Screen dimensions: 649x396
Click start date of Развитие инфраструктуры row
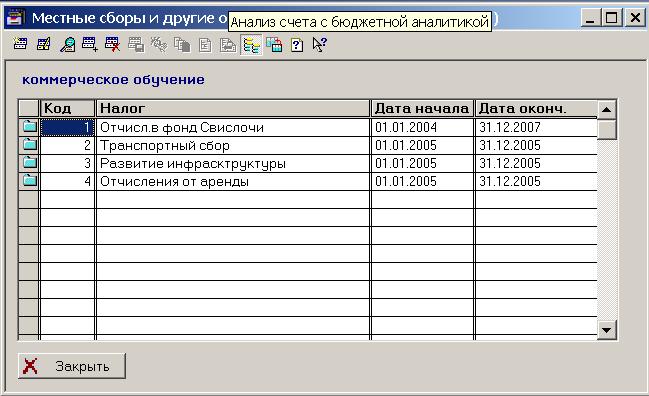coord(422,163)
